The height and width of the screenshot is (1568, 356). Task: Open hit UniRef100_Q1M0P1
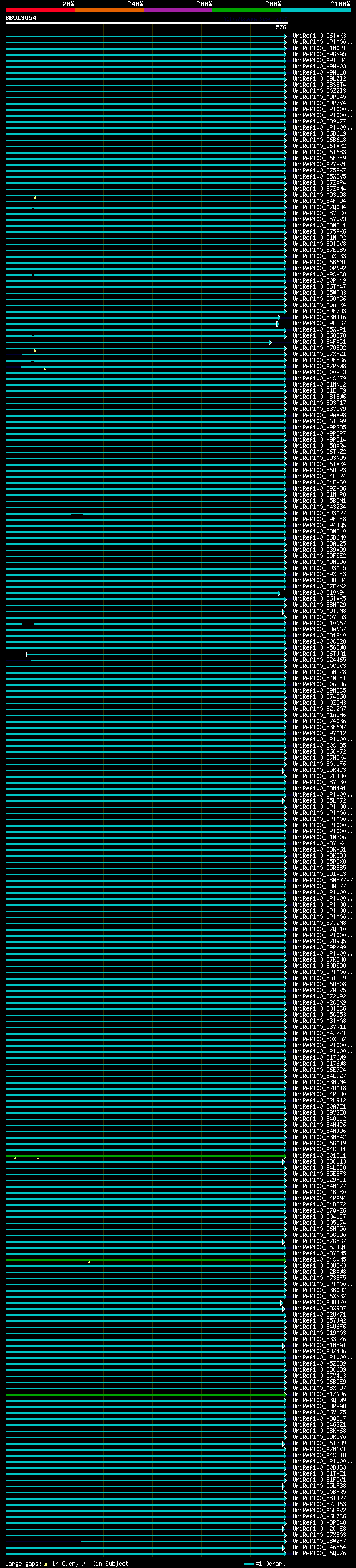tap(319, 48)
